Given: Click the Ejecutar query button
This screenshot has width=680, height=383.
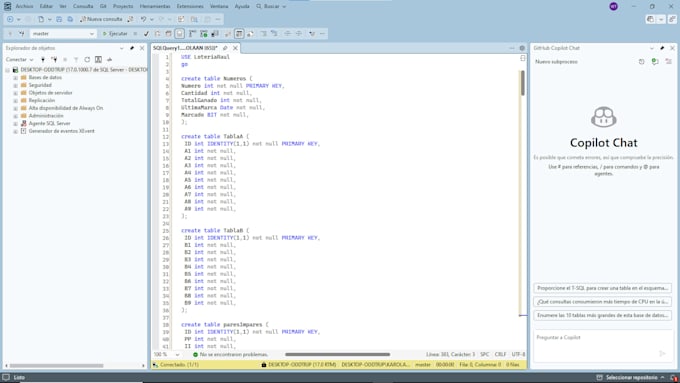Looking at the screenshot, I should click(114, 33).
